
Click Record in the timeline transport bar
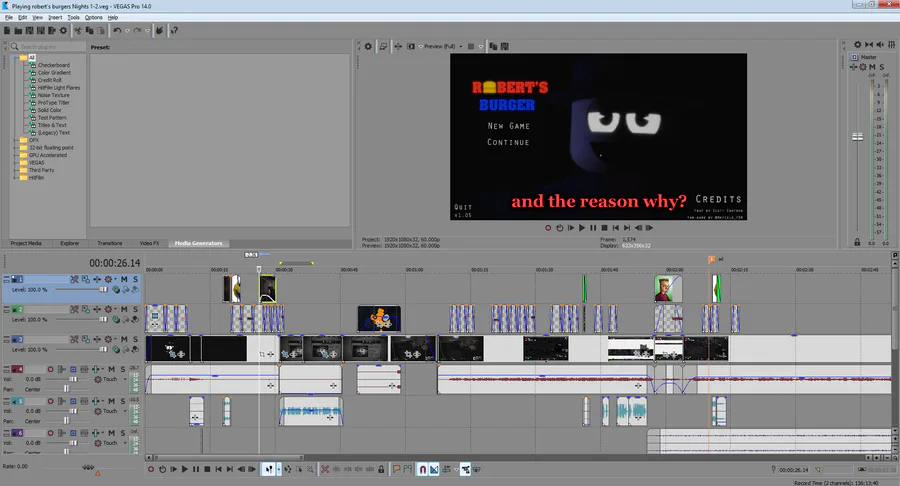[x=151, y=469]
